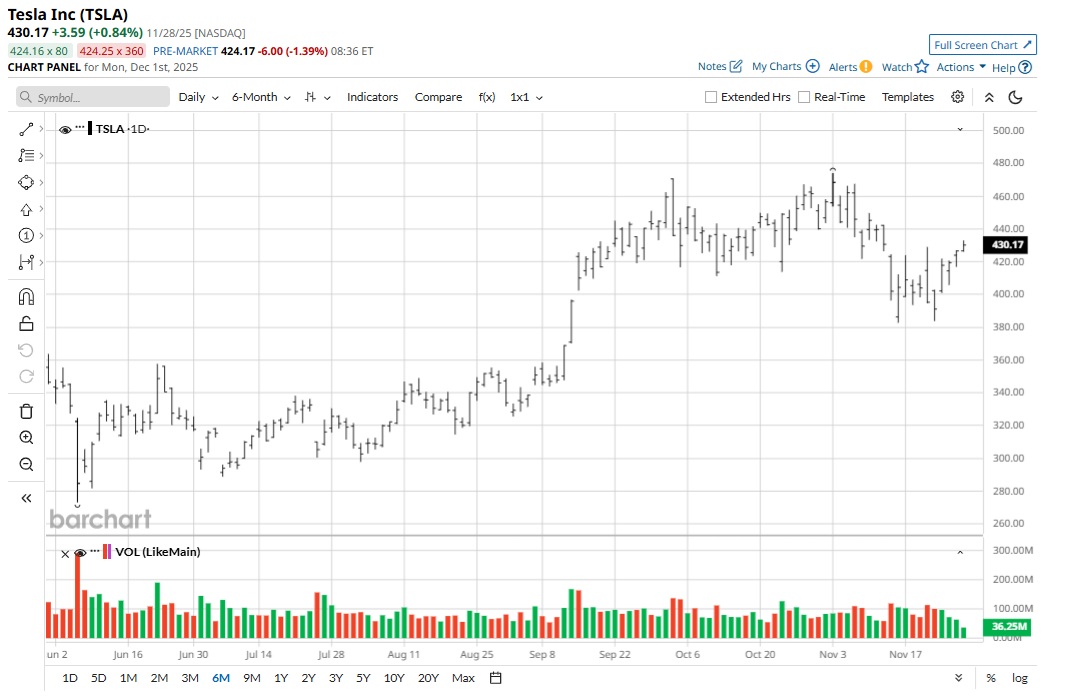1065x700 pixels.
Task: Collapse the chart header with double chevron
Action: (x=989, y=97)
